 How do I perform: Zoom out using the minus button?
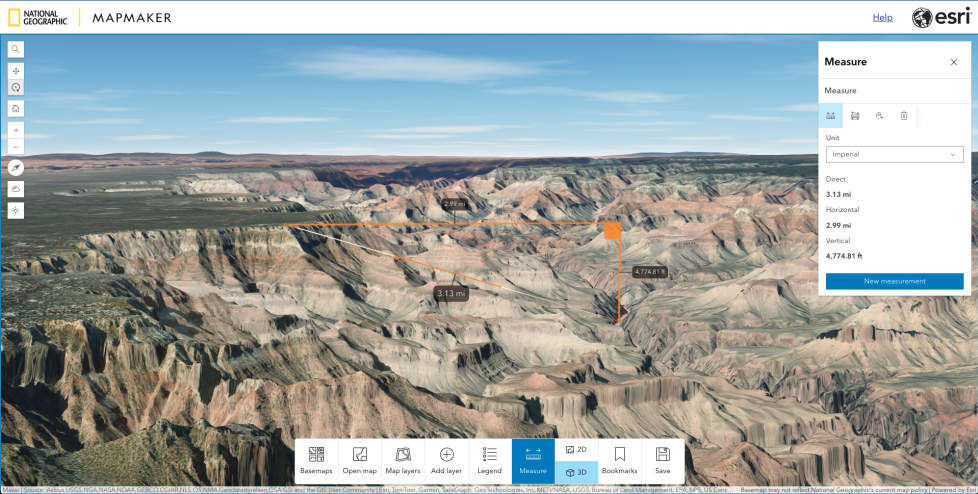coord(16,147)
